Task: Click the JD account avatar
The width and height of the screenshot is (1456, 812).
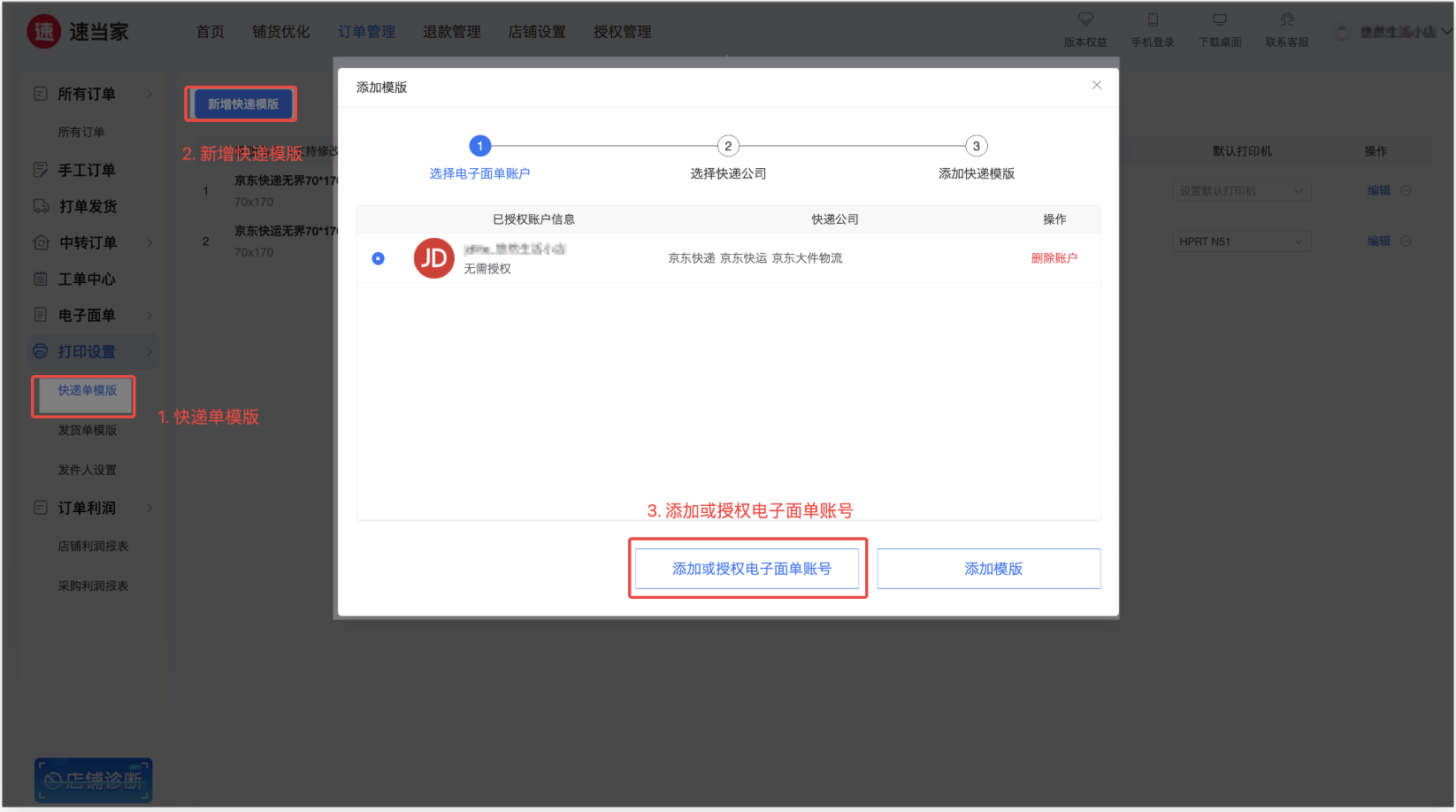Action: tap(433, 258)
